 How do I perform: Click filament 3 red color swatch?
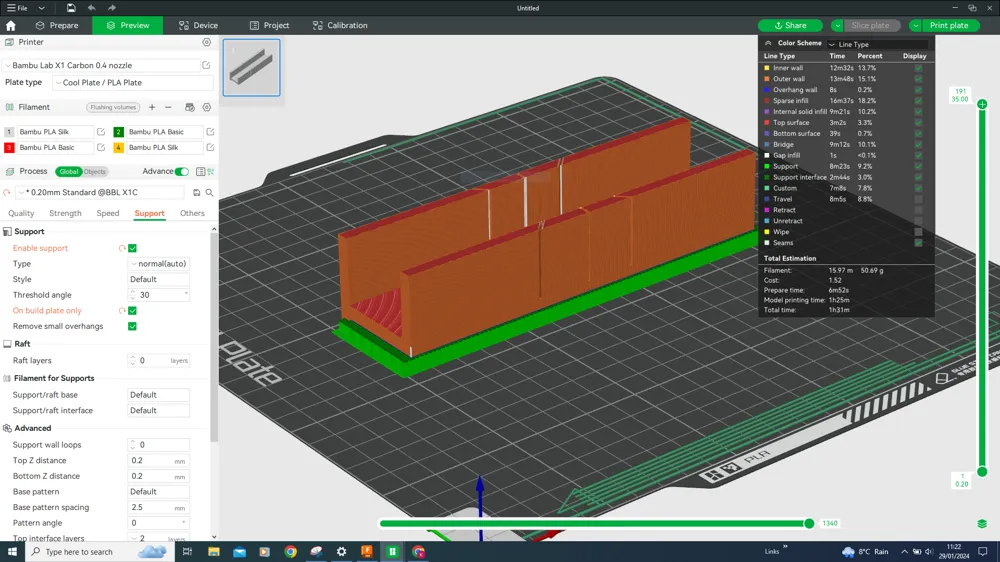[9, 148]
